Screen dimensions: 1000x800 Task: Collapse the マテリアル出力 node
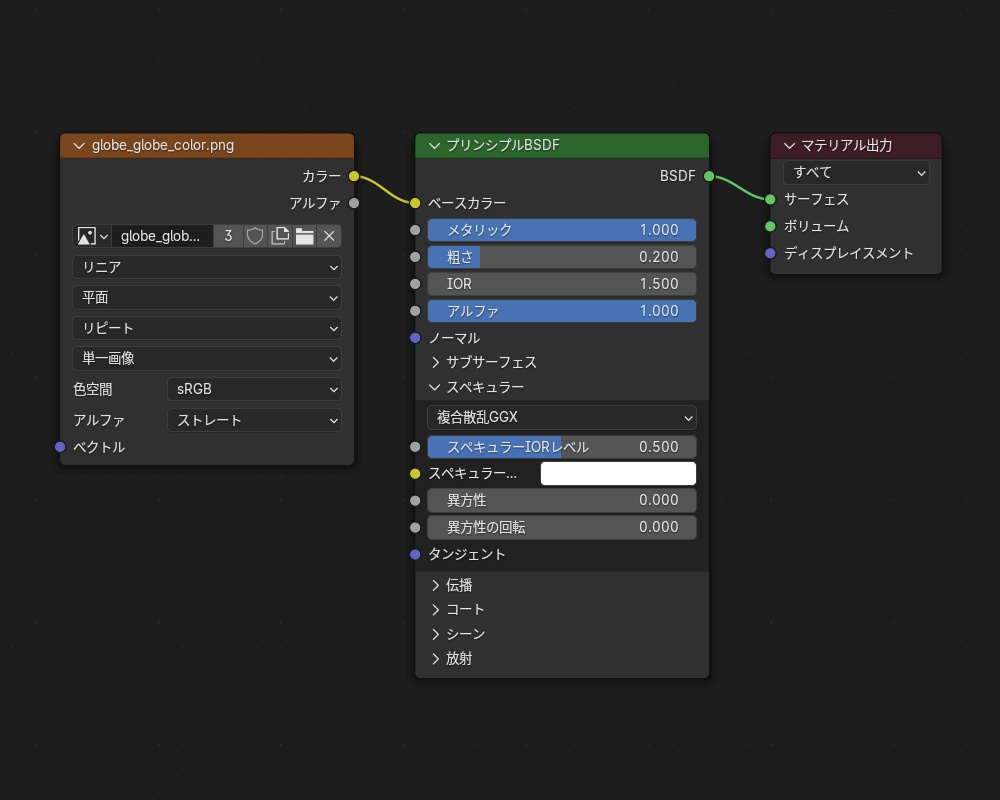point(790,146)
